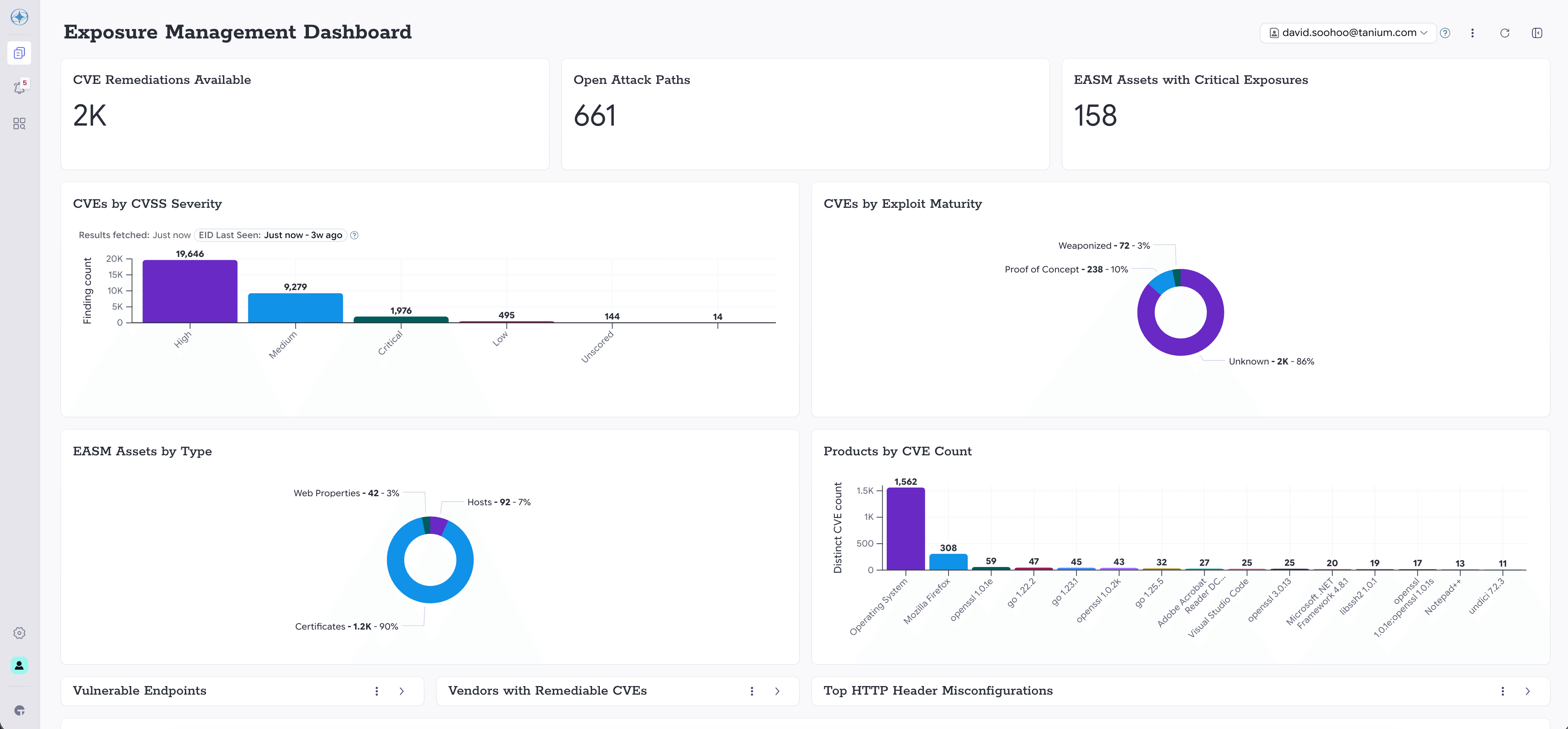Click Certificates - 1.2K - 90% label

click(x=346, y=627)
